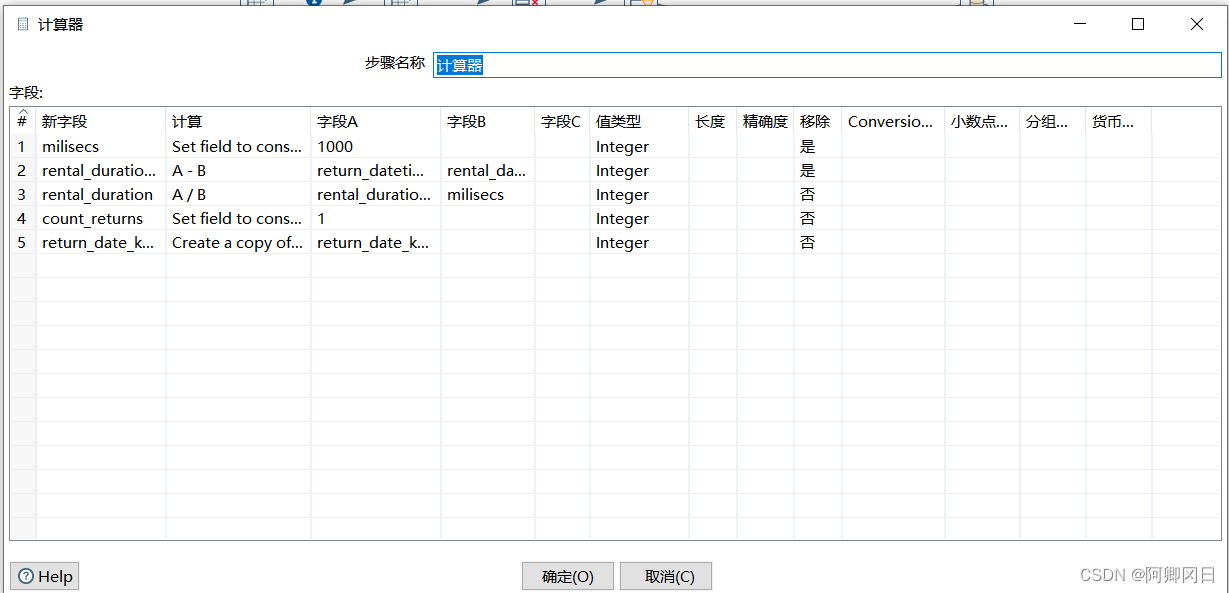
Task: Click the Help button
Action: point(44,576)
